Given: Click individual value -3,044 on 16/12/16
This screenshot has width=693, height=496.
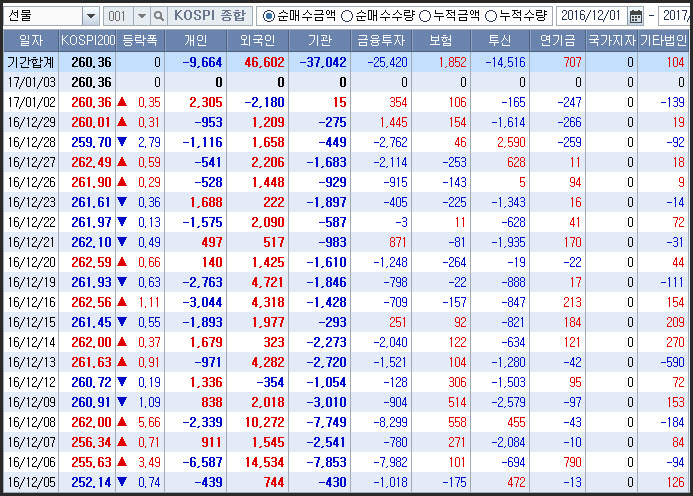Looking at the screenshot, I should click(x=202, y=302).
